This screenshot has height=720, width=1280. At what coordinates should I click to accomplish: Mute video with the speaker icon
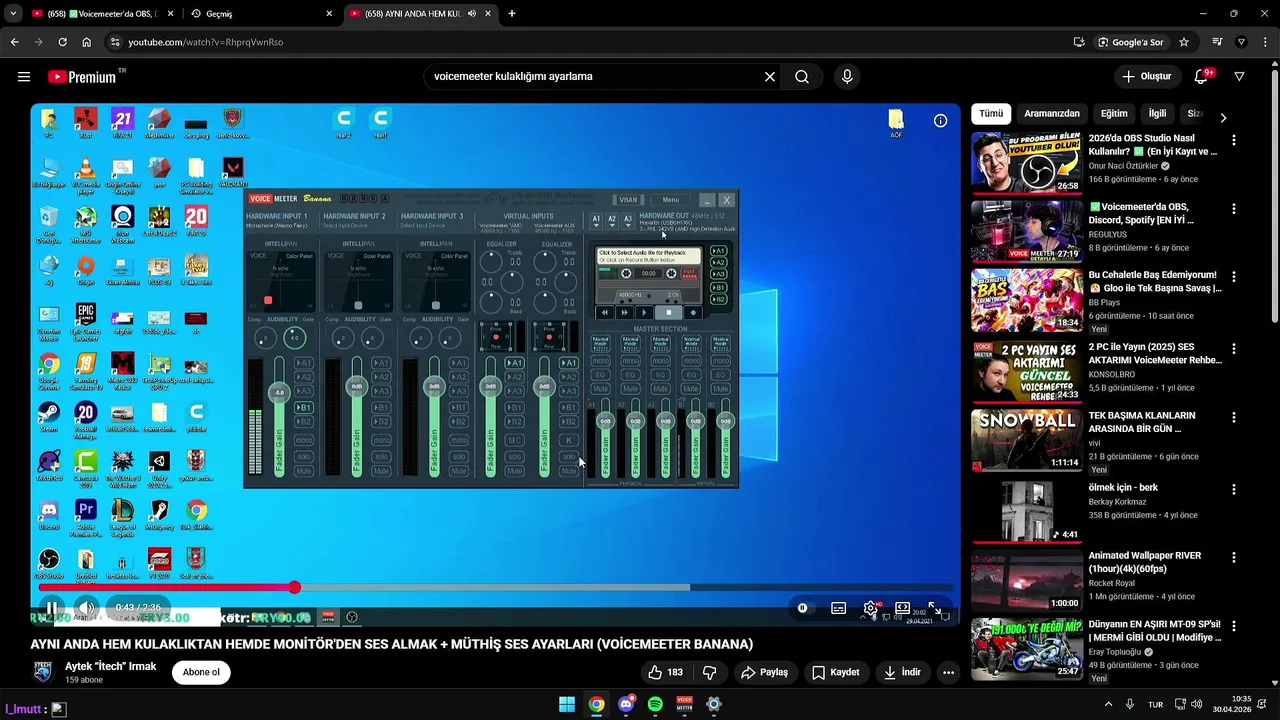[87, 608]
